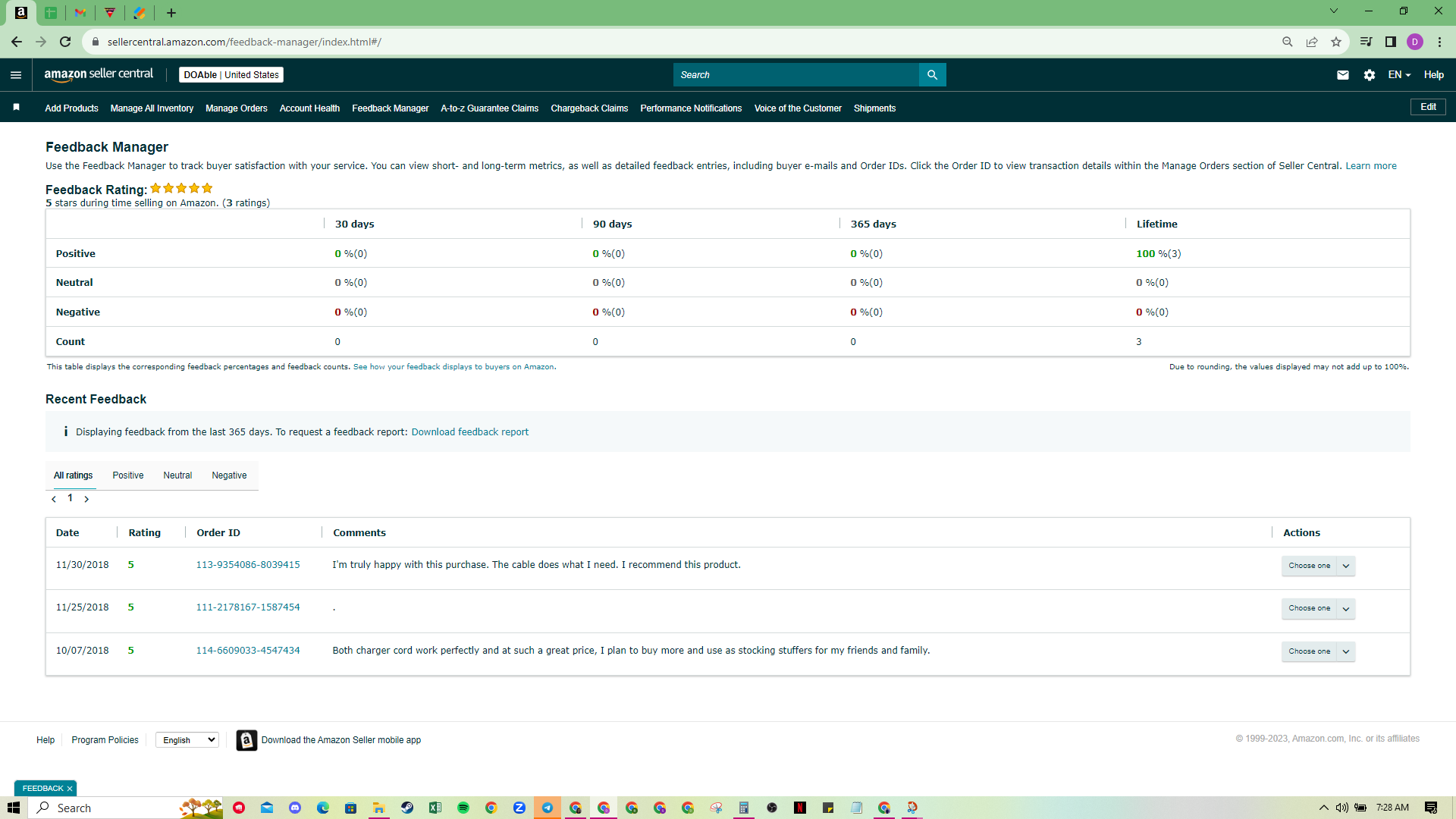The width and height of the screenshot is (1456, 819).
Task: Open the settings gear icon
Action: 1369,75
